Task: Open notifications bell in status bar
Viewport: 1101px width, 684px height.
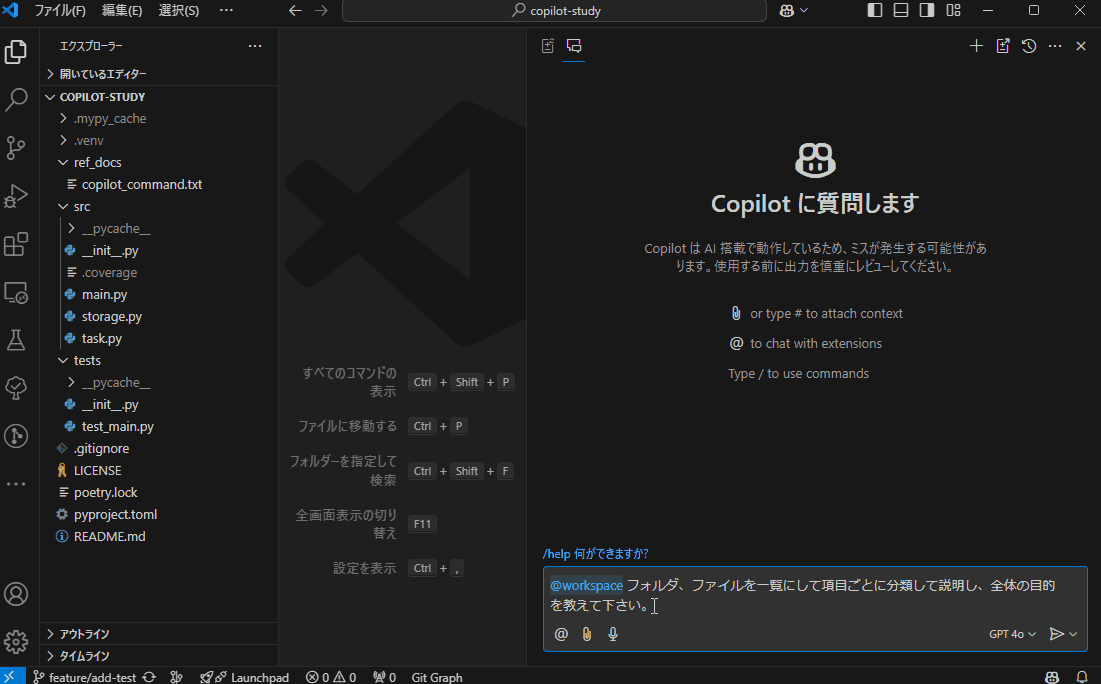Action: (x=1082, y=677)
